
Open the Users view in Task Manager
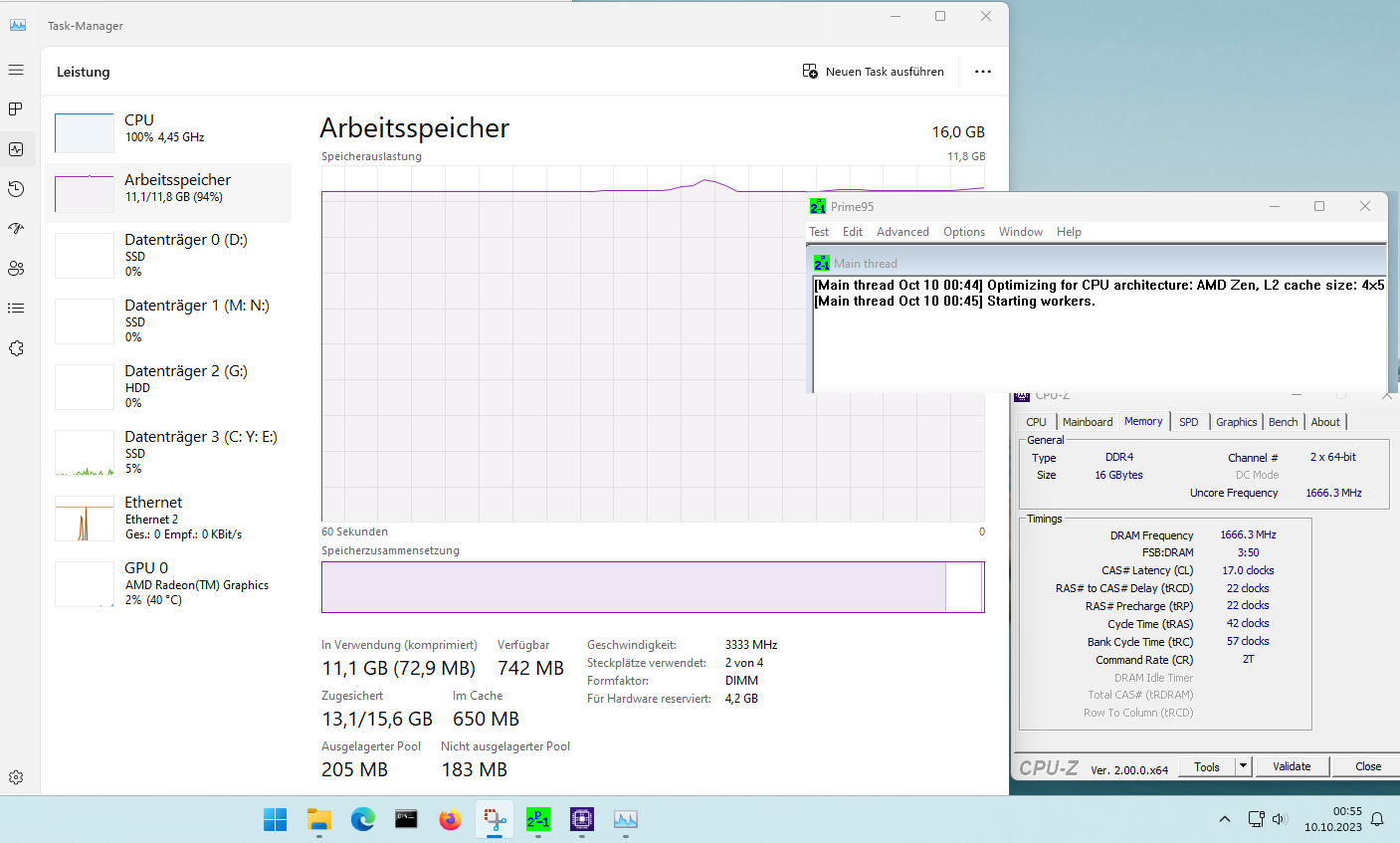point(16,268)
